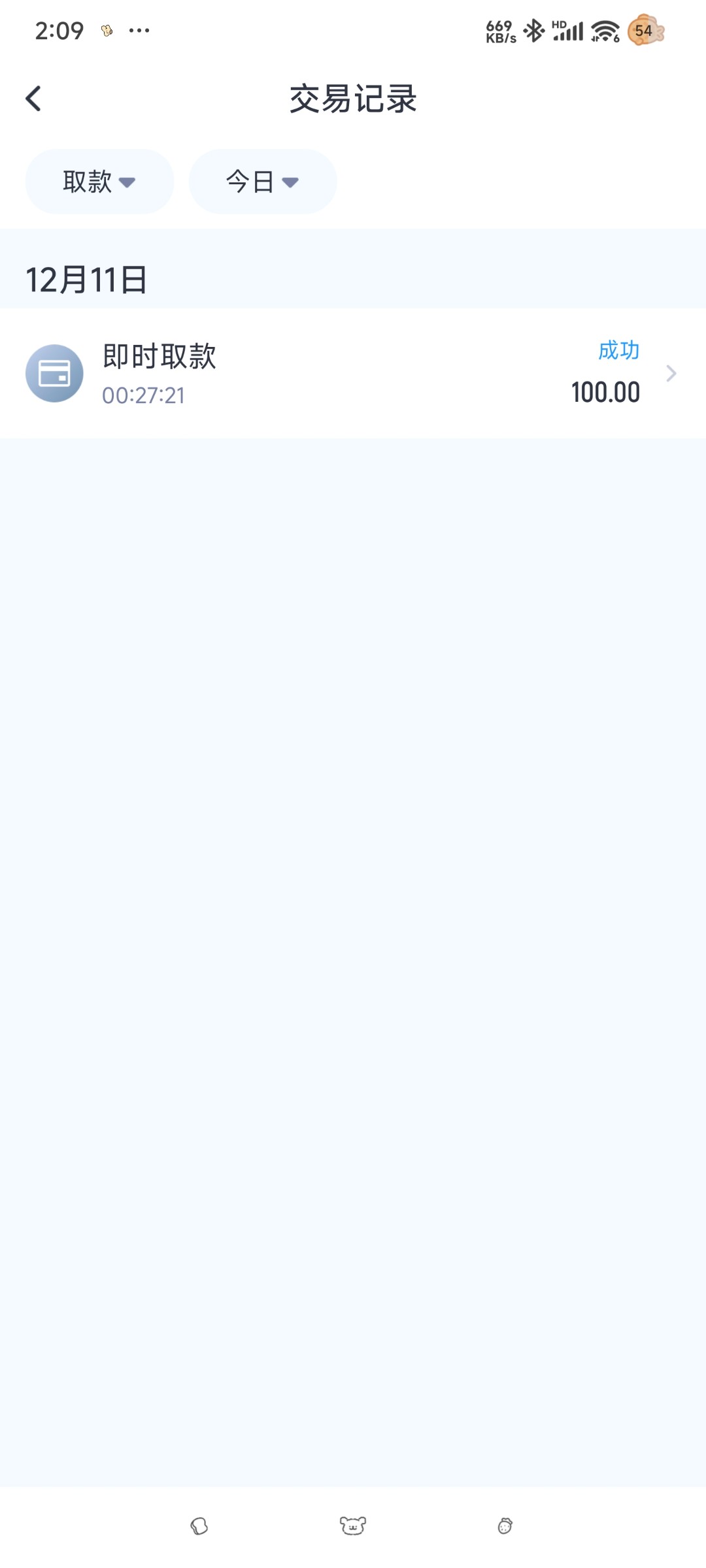Tap the 00:27:21 transaction timestamp
706x1568 pixels.
(143, 395)
